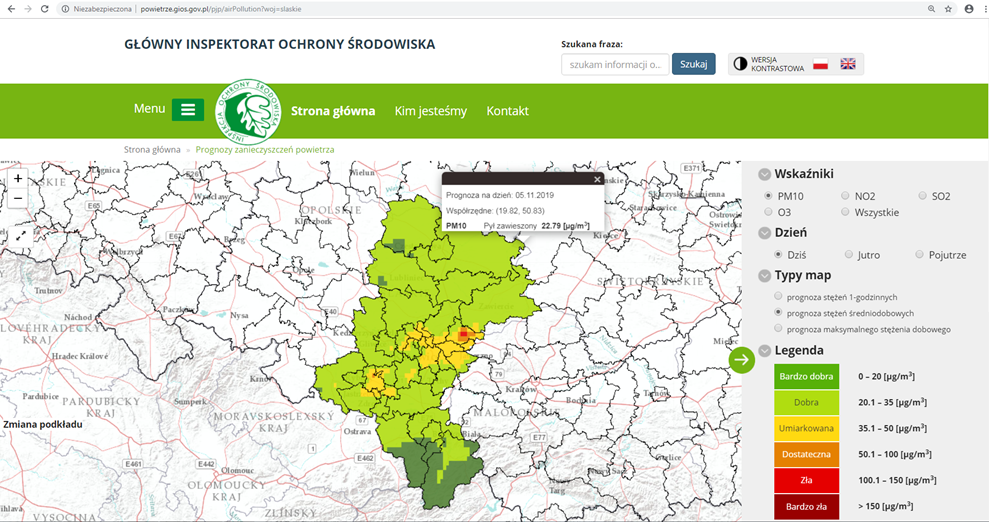
Task: Open Kontakt menu item
Action: click(x=507, y=111)
